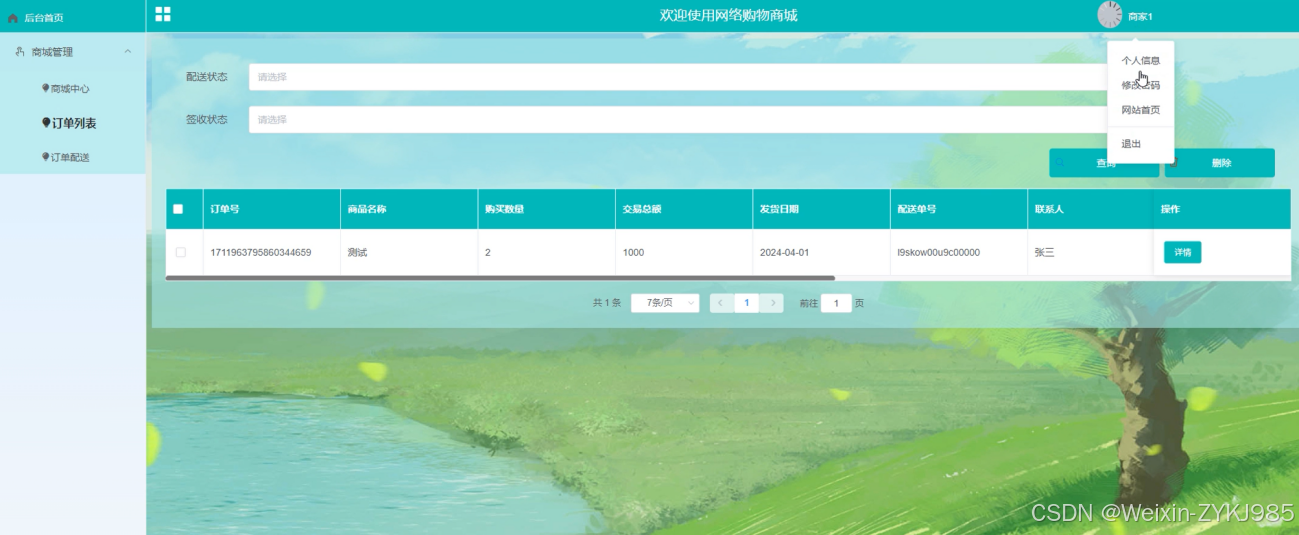Click the 前往 page number input box
Screen dimensions: 1299x535
coord(836,303)
